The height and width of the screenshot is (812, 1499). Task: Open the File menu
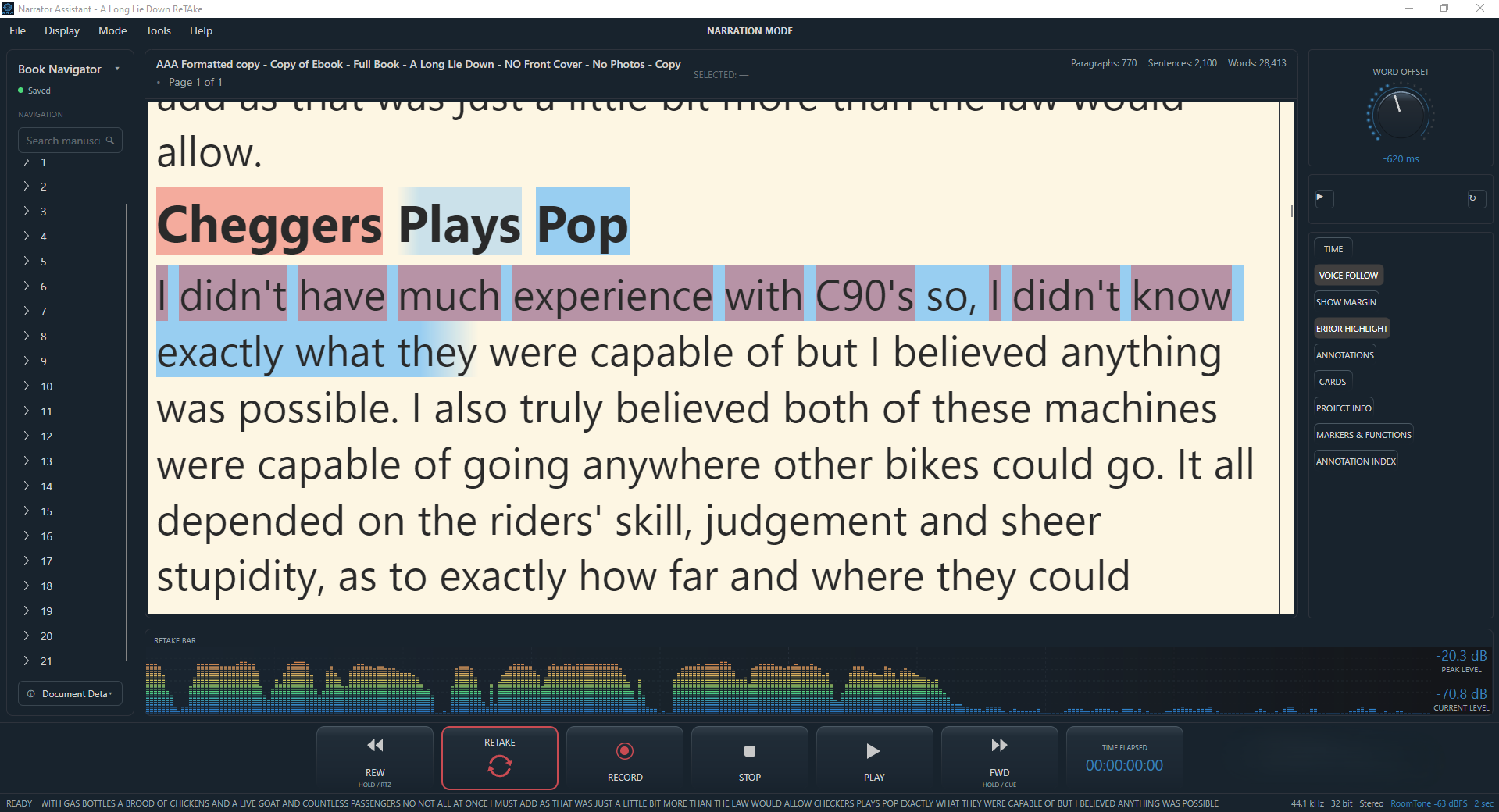(x=17, y=30)
